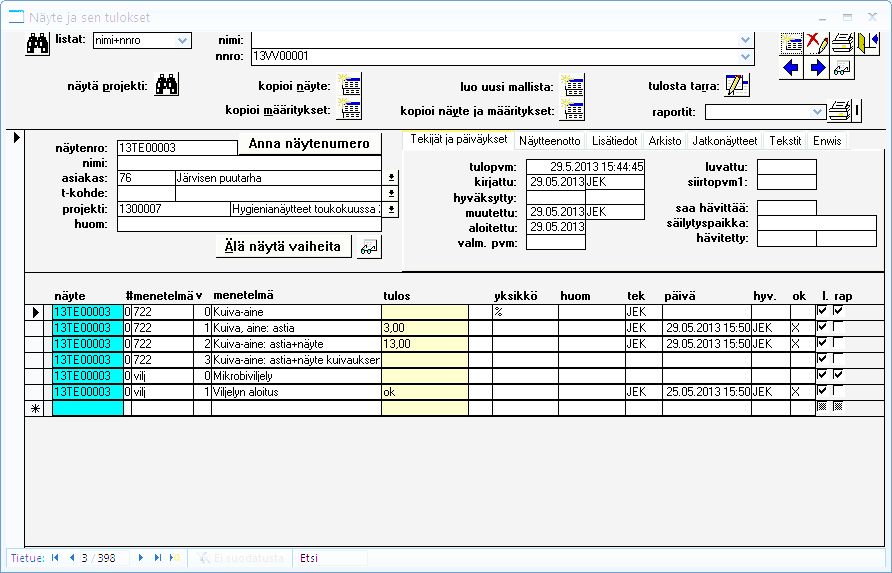Switch to the Näytteenotto tab
This screenshot has width=892, height=573.
550,141
